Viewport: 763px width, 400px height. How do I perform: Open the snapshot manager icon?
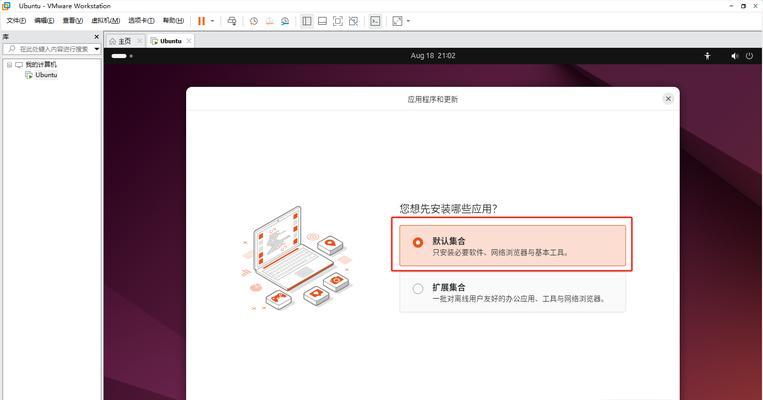(x=285, y=21)
